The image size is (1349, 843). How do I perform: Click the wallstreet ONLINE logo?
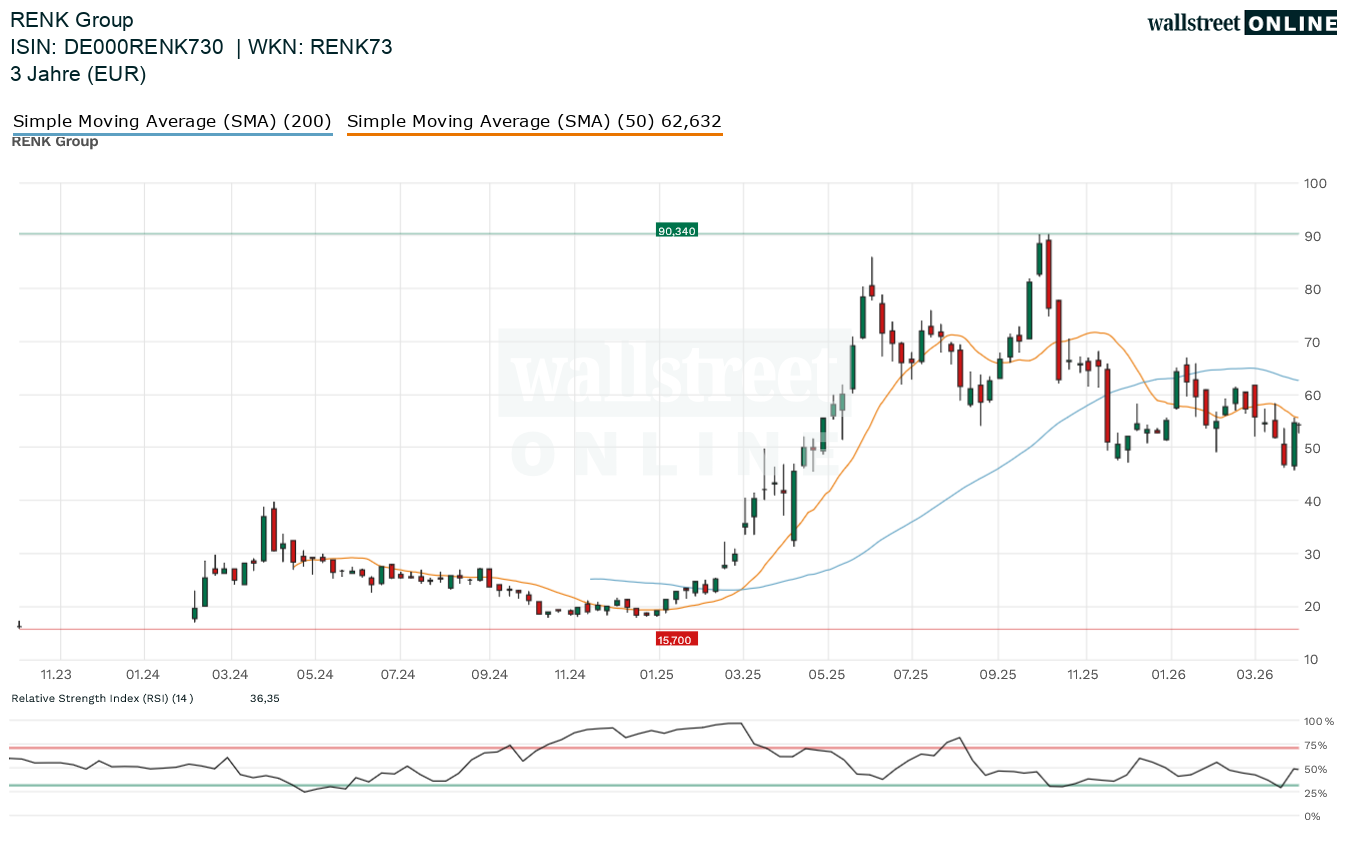point(1241,23)
